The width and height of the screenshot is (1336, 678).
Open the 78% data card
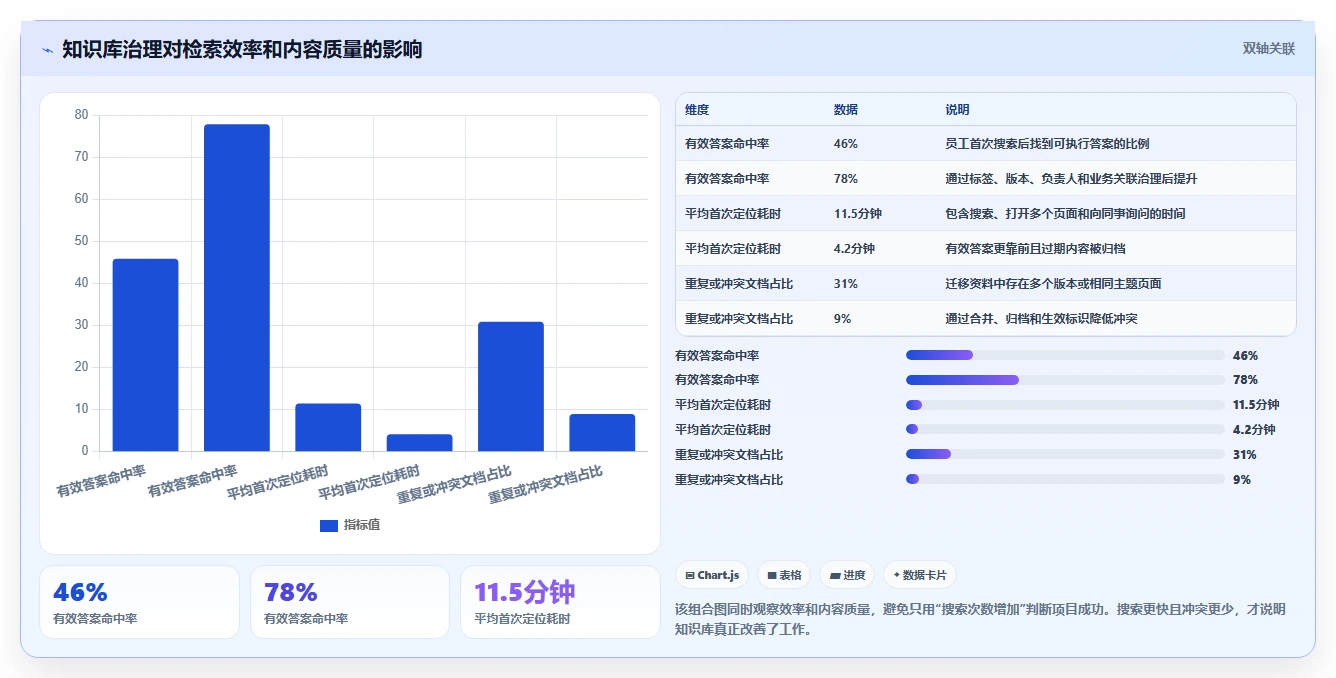coord(350,602)
